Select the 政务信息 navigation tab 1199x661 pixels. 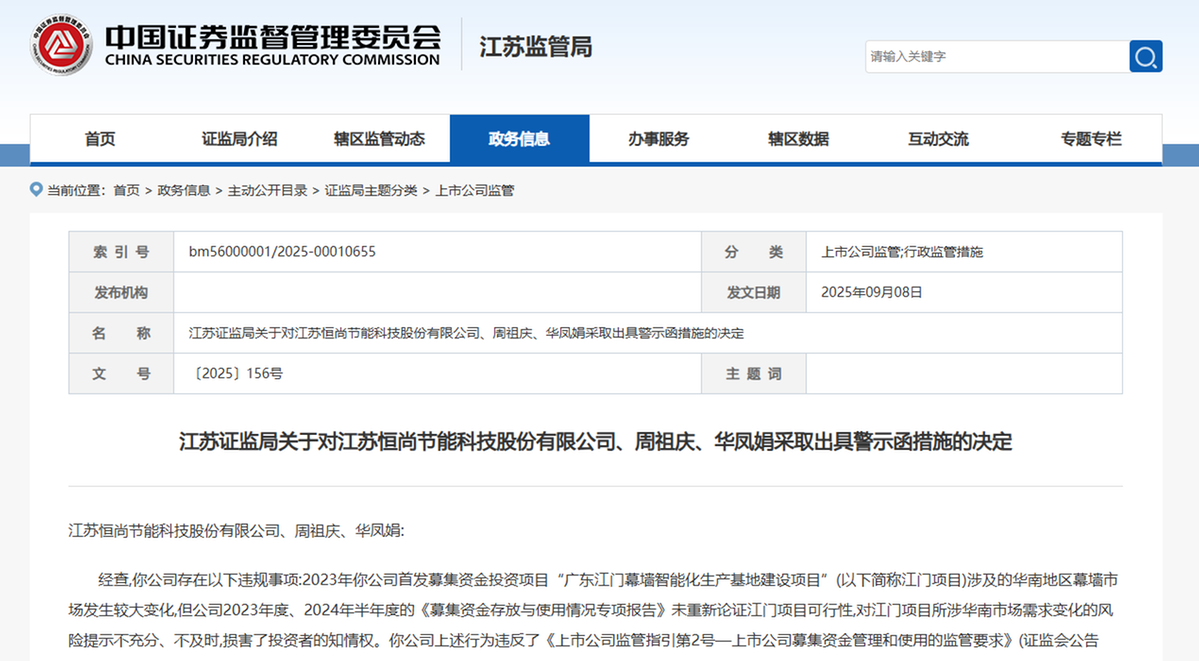pyautogui.click(x=519, y=139)
